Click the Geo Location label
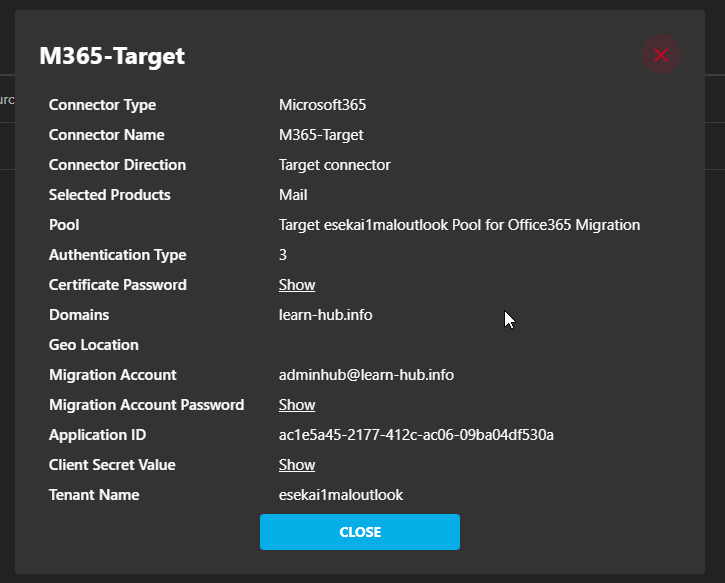The height and width of the screenshot is (583, 725). [94, 345]
